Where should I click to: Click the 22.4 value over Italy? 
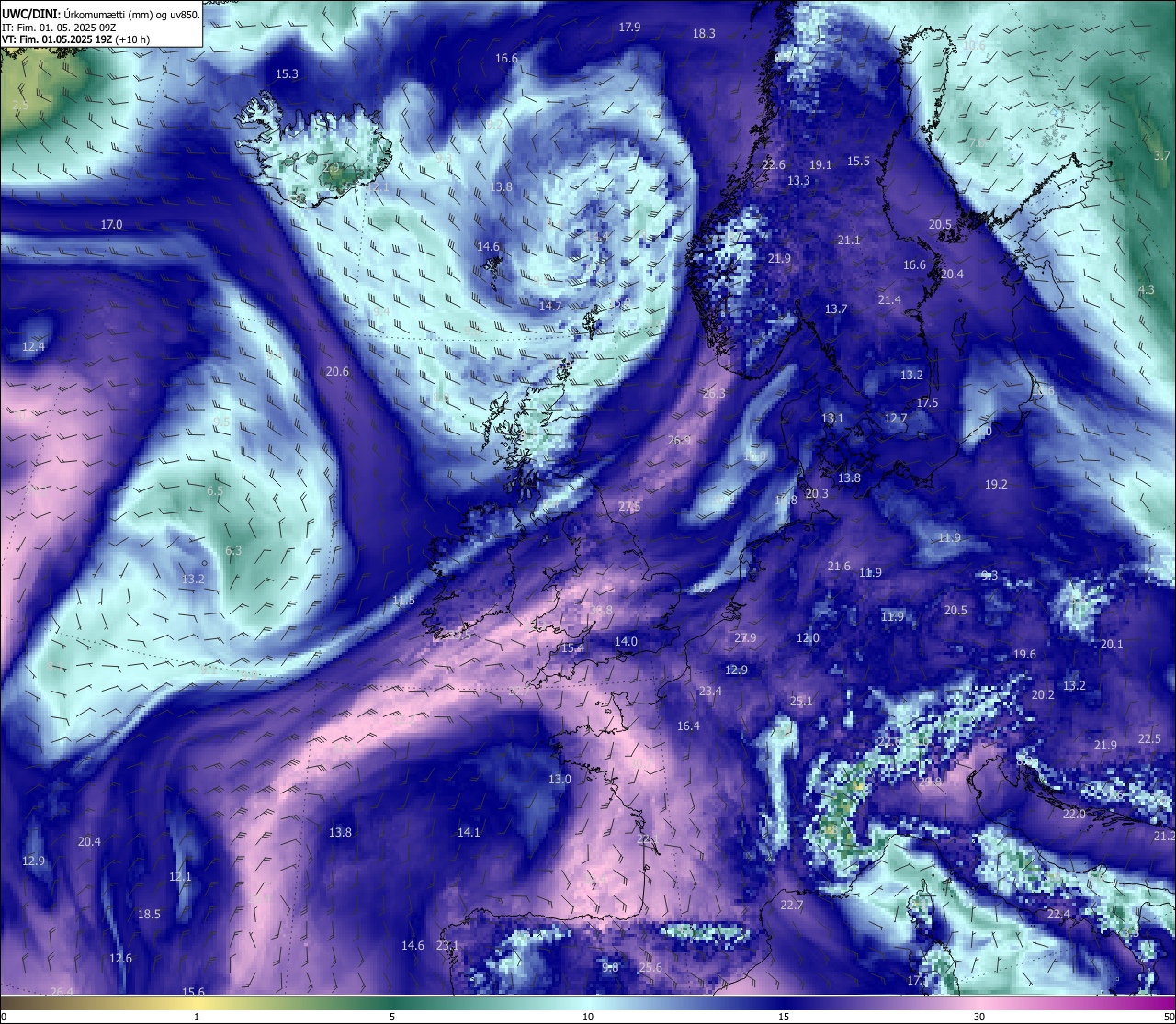tap(1058, 914)
